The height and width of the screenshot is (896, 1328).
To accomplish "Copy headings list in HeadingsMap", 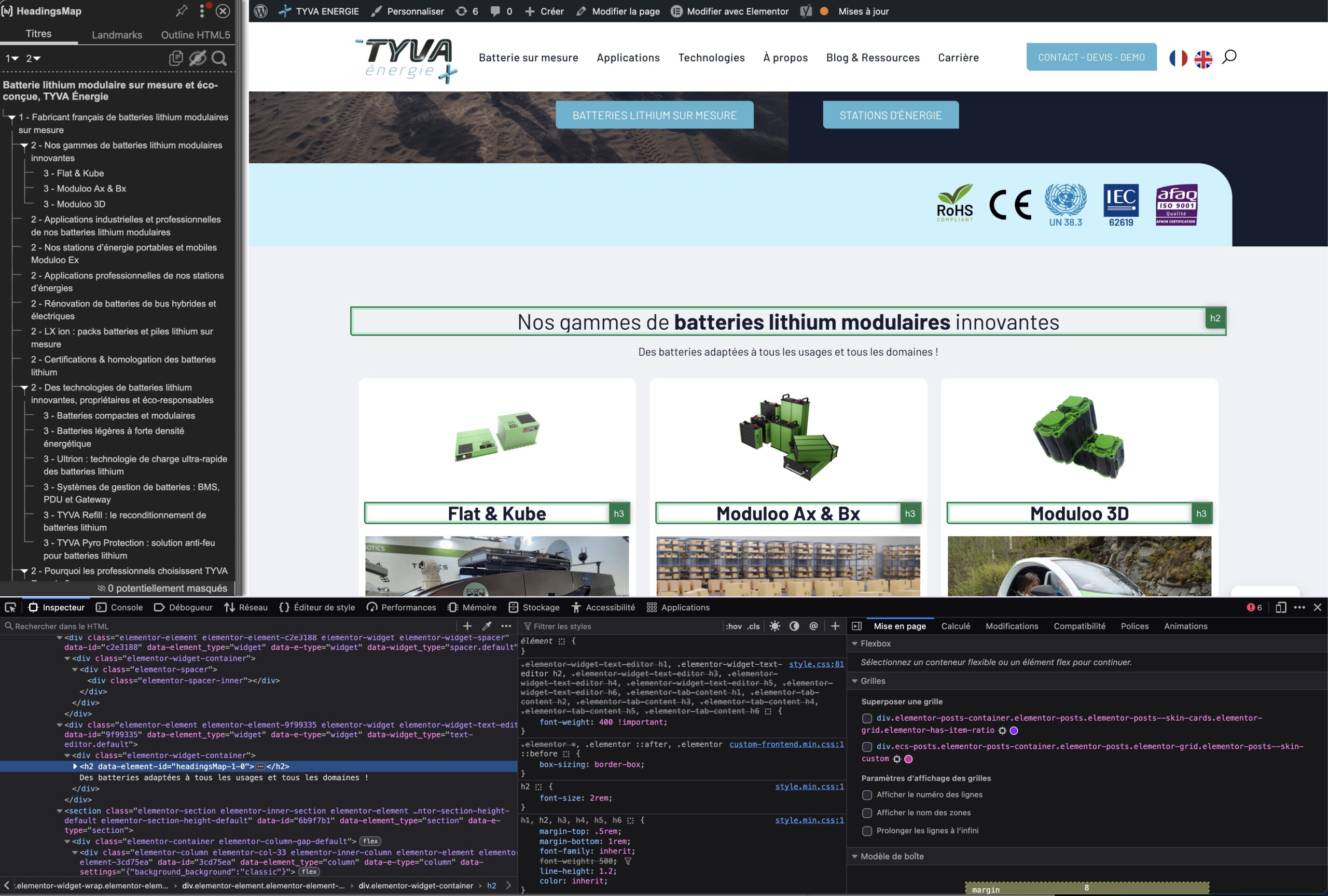I will click(176, 58).
